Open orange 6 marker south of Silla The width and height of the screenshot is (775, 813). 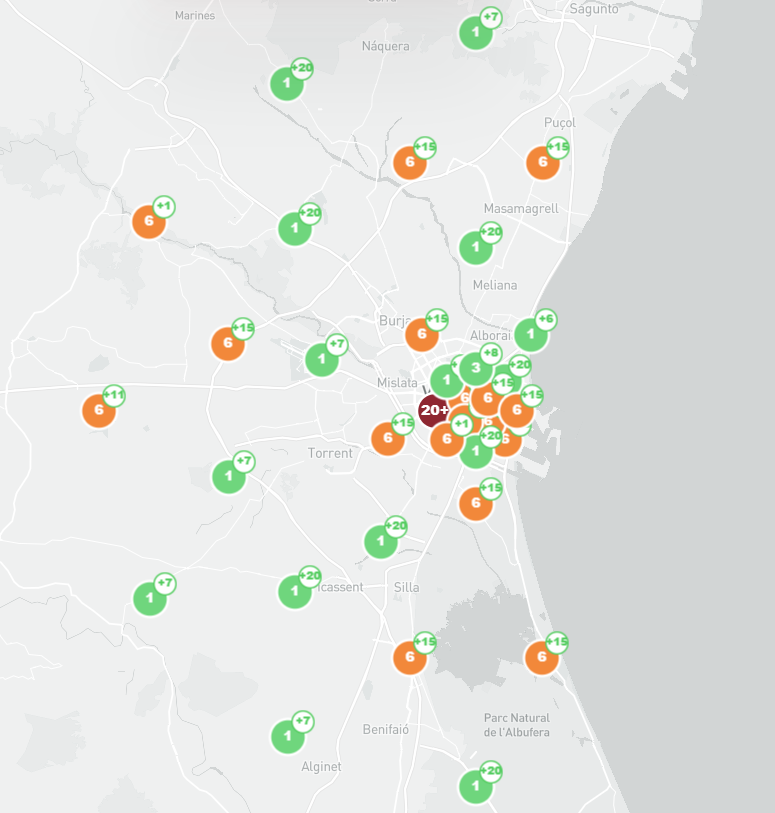tap(409, 657)
